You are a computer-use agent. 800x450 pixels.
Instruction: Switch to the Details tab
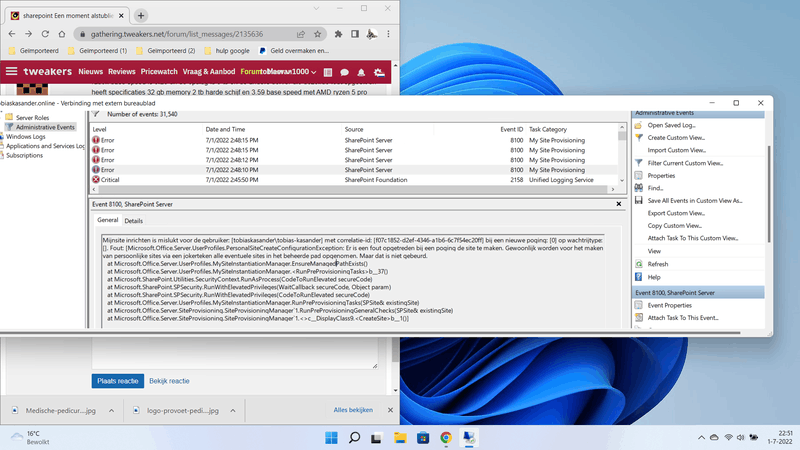(x=134, y=221)
